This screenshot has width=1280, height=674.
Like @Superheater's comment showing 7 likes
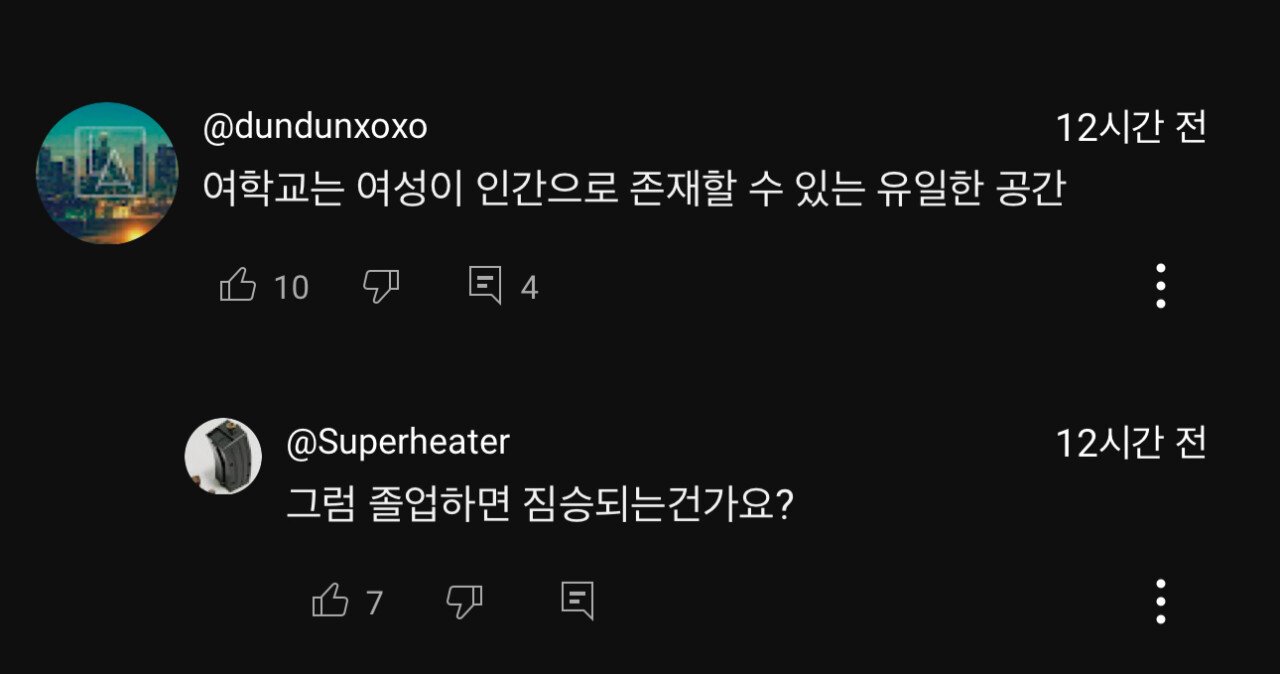(x=331, y=601)
